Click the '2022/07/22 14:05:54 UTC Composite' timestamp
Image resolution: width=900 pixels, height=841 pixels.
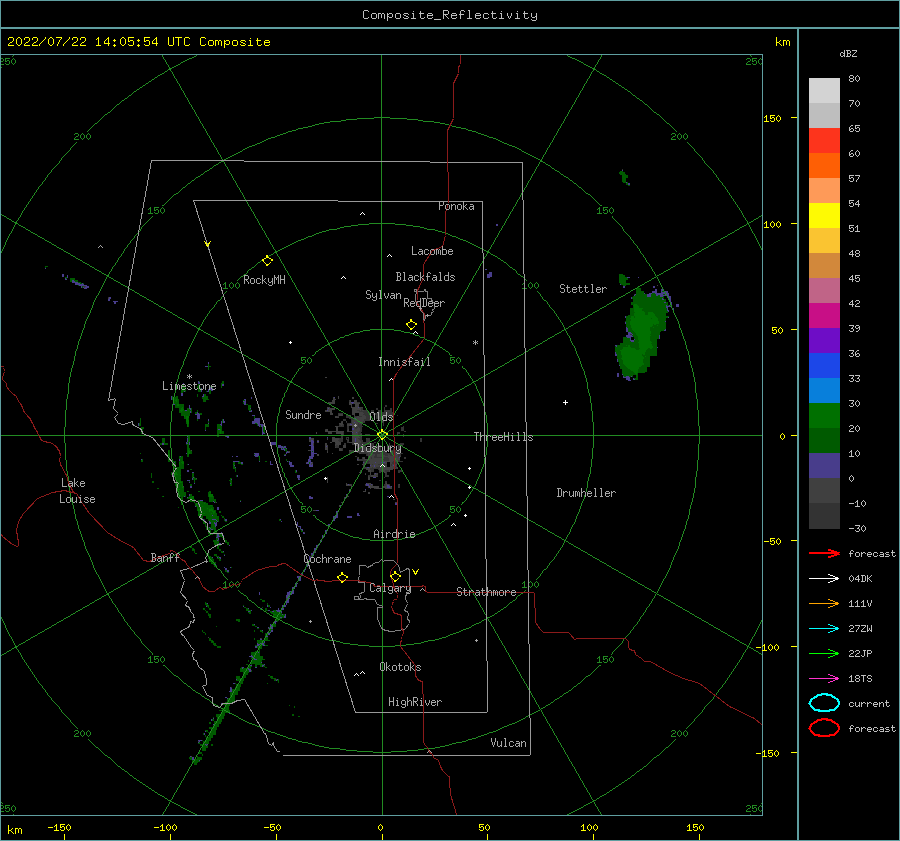[x=138, y=42]
